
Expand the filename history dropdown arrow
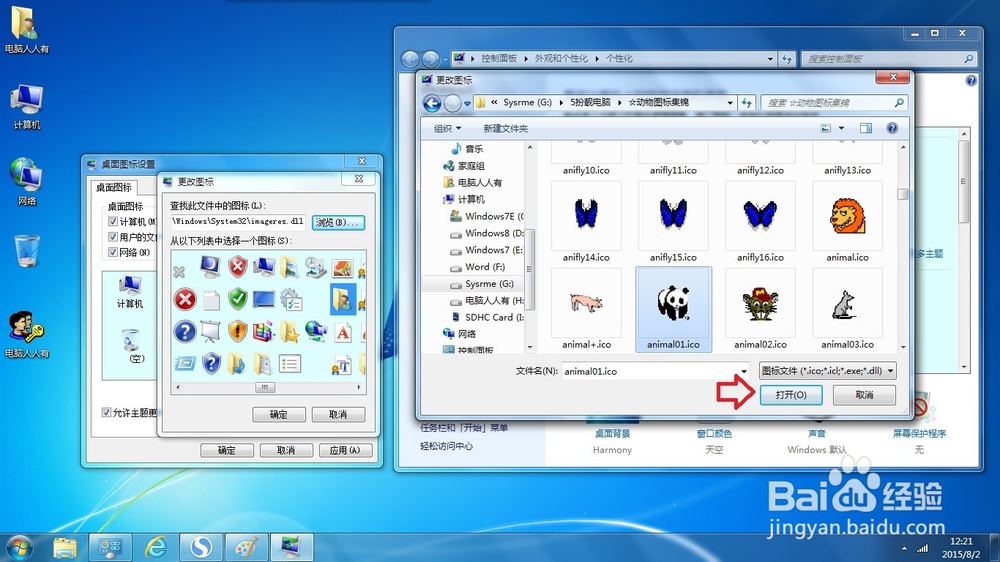(744, 371)
